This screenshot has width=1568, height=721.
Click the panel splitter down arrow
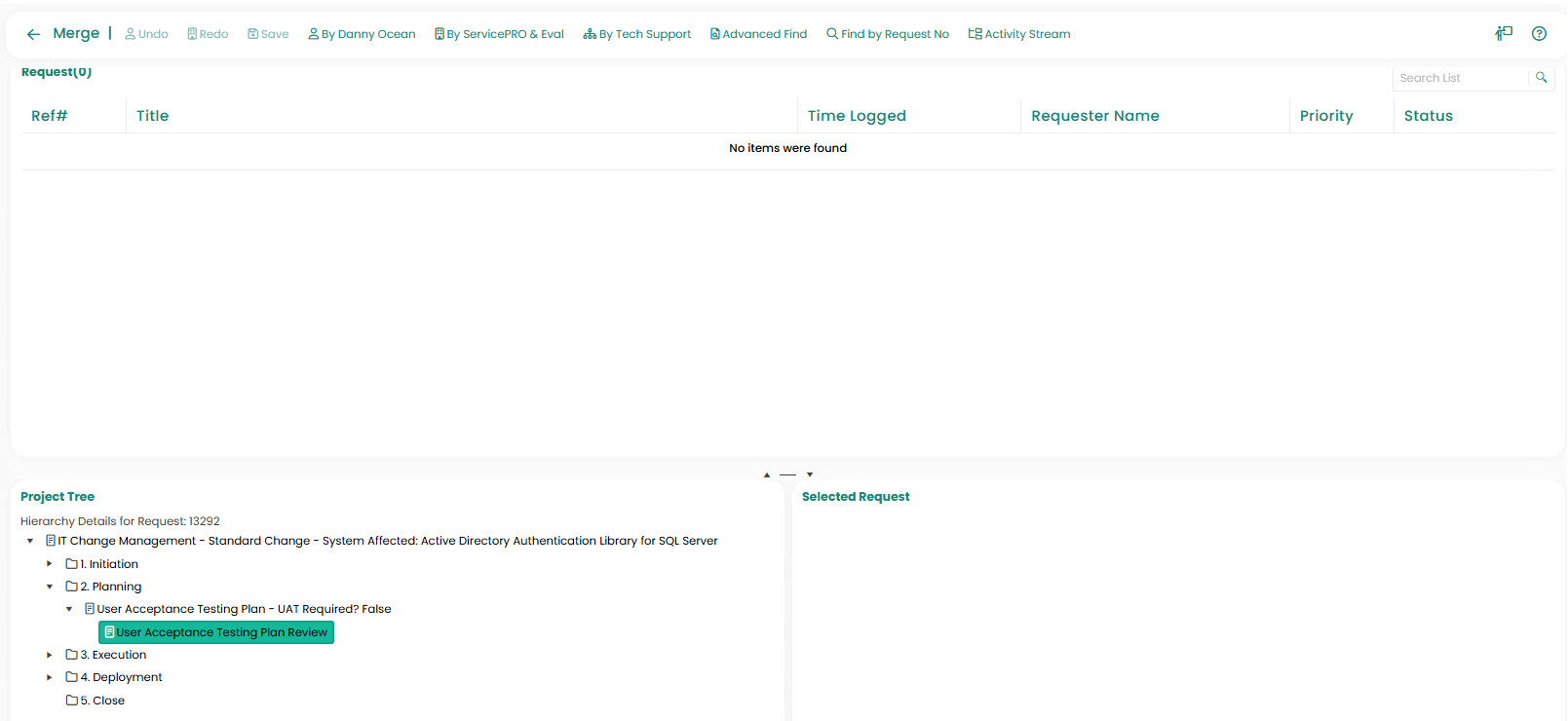point(810,474)
